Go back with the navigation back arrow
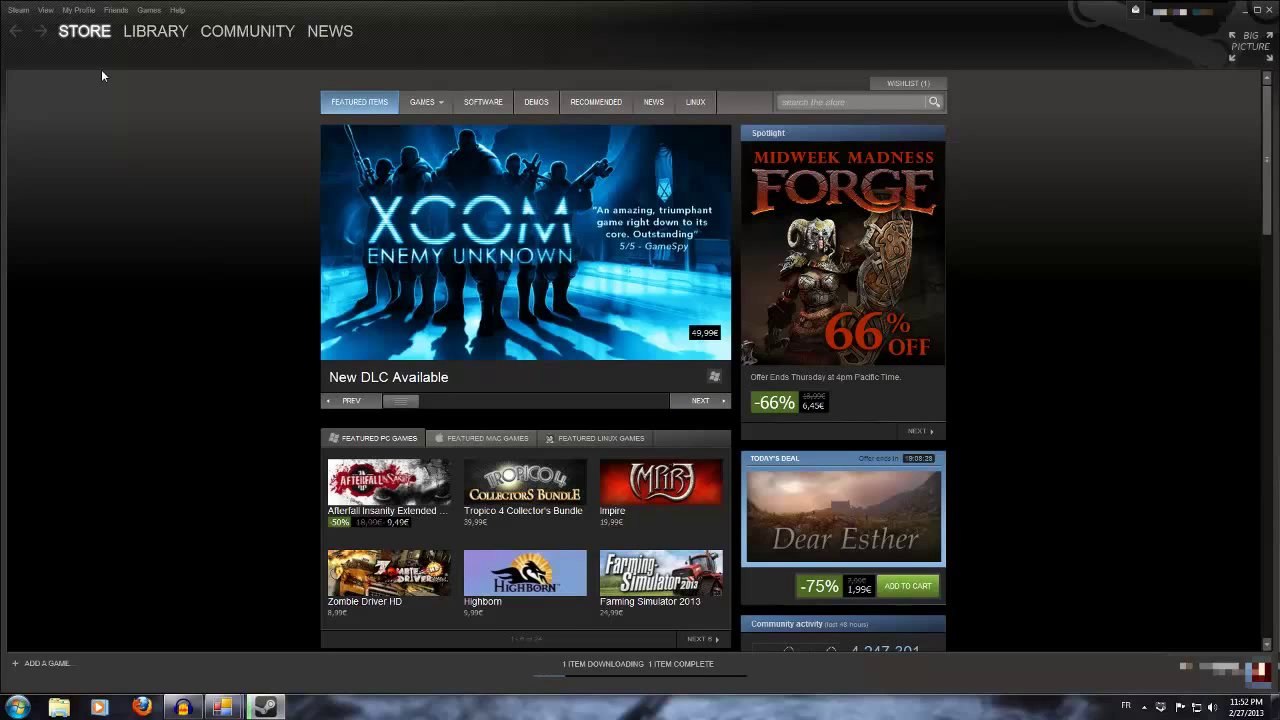The height and width of the screenshot is (720, 1280). tap(15, 31)
